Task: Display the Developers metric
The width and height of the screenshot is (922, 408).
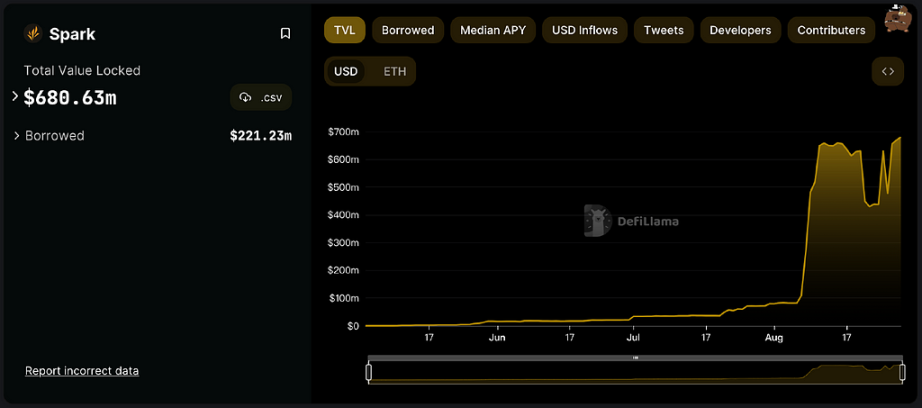Action: [740, 30]
